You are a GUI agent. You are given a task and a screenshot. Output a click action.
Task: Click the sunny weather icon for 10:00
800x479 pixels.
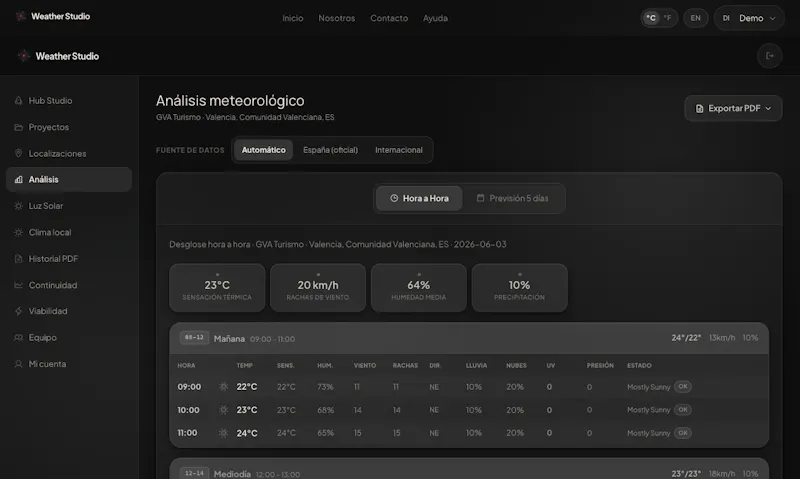223,410
